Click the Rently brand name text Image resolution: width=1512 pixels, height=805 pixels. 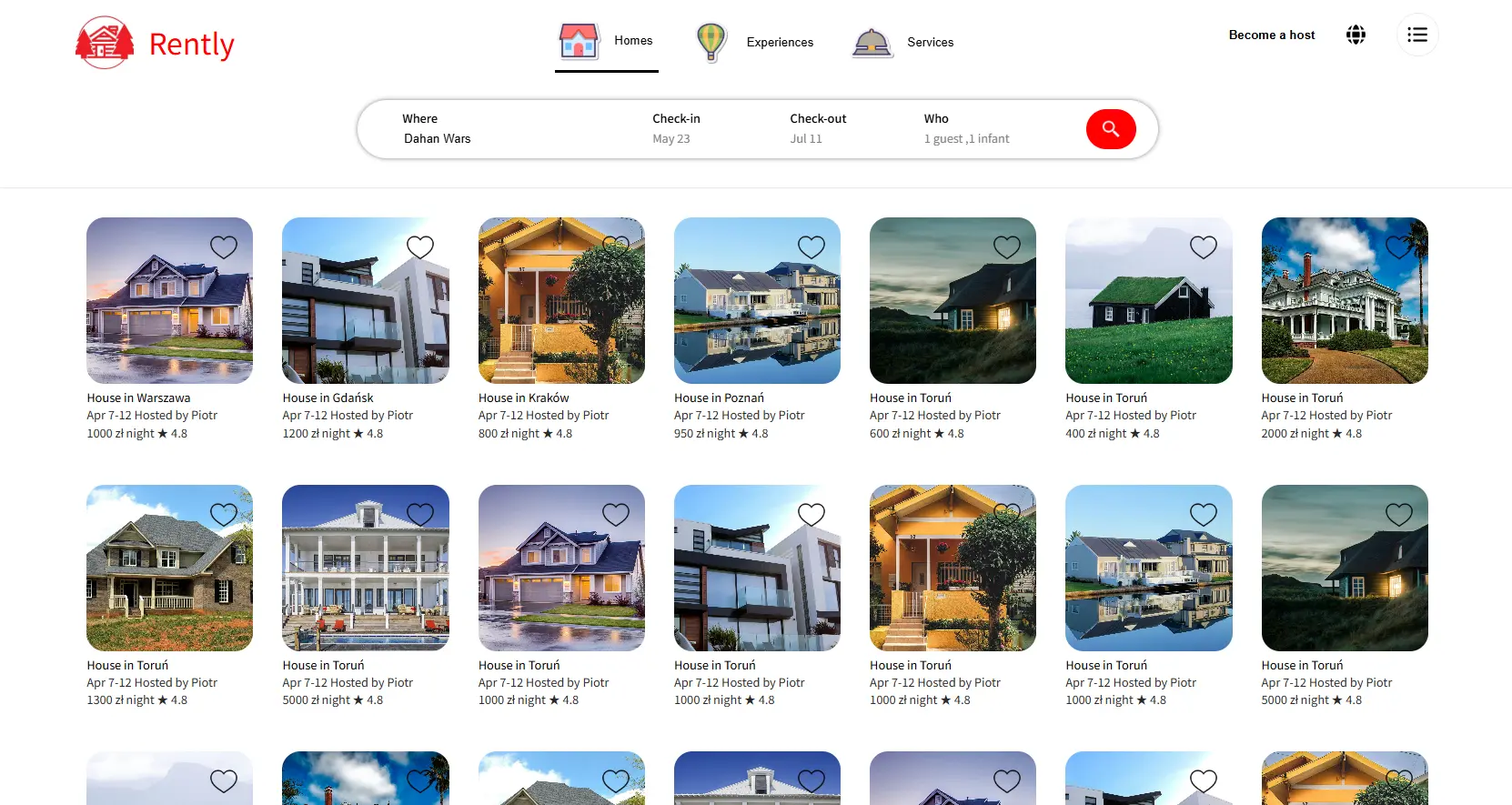[x=191, y=44]
